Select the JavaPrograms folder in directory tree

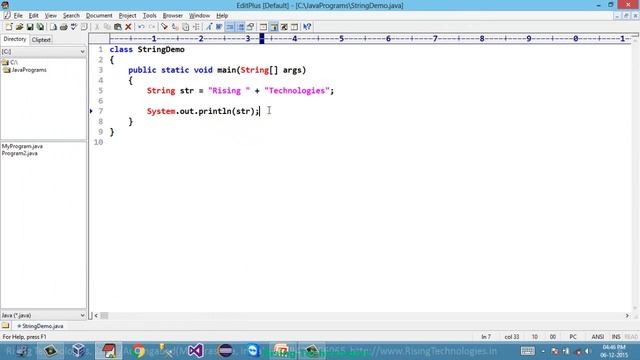point(25,70)
